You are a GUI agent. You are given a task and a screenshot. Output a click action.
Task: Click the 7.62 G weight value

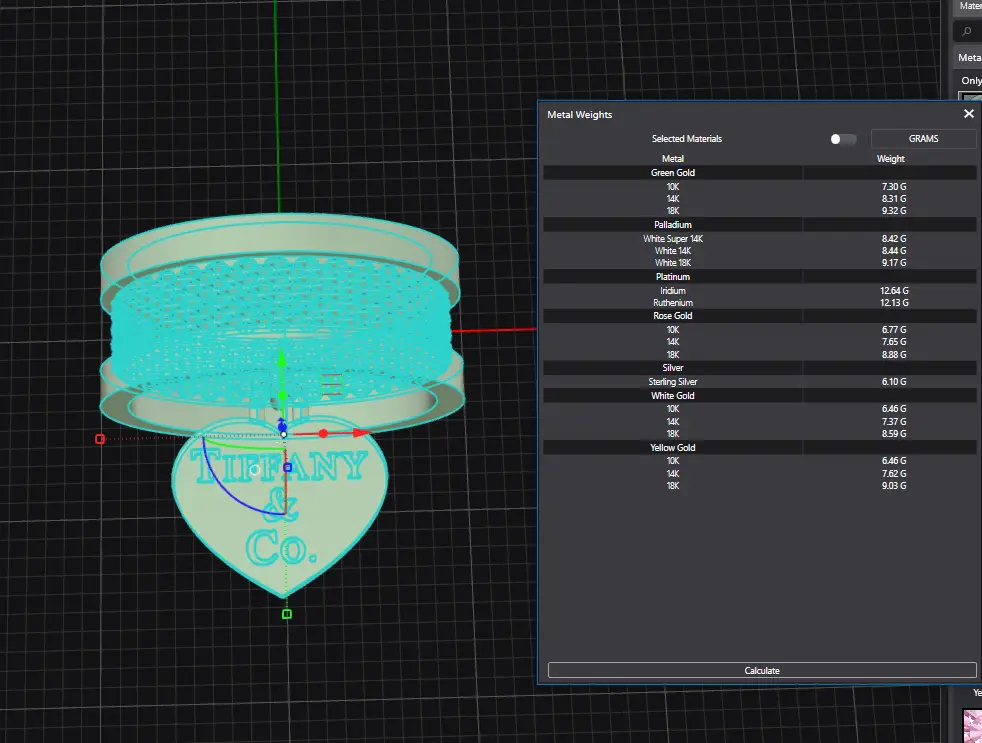[894, 474]
